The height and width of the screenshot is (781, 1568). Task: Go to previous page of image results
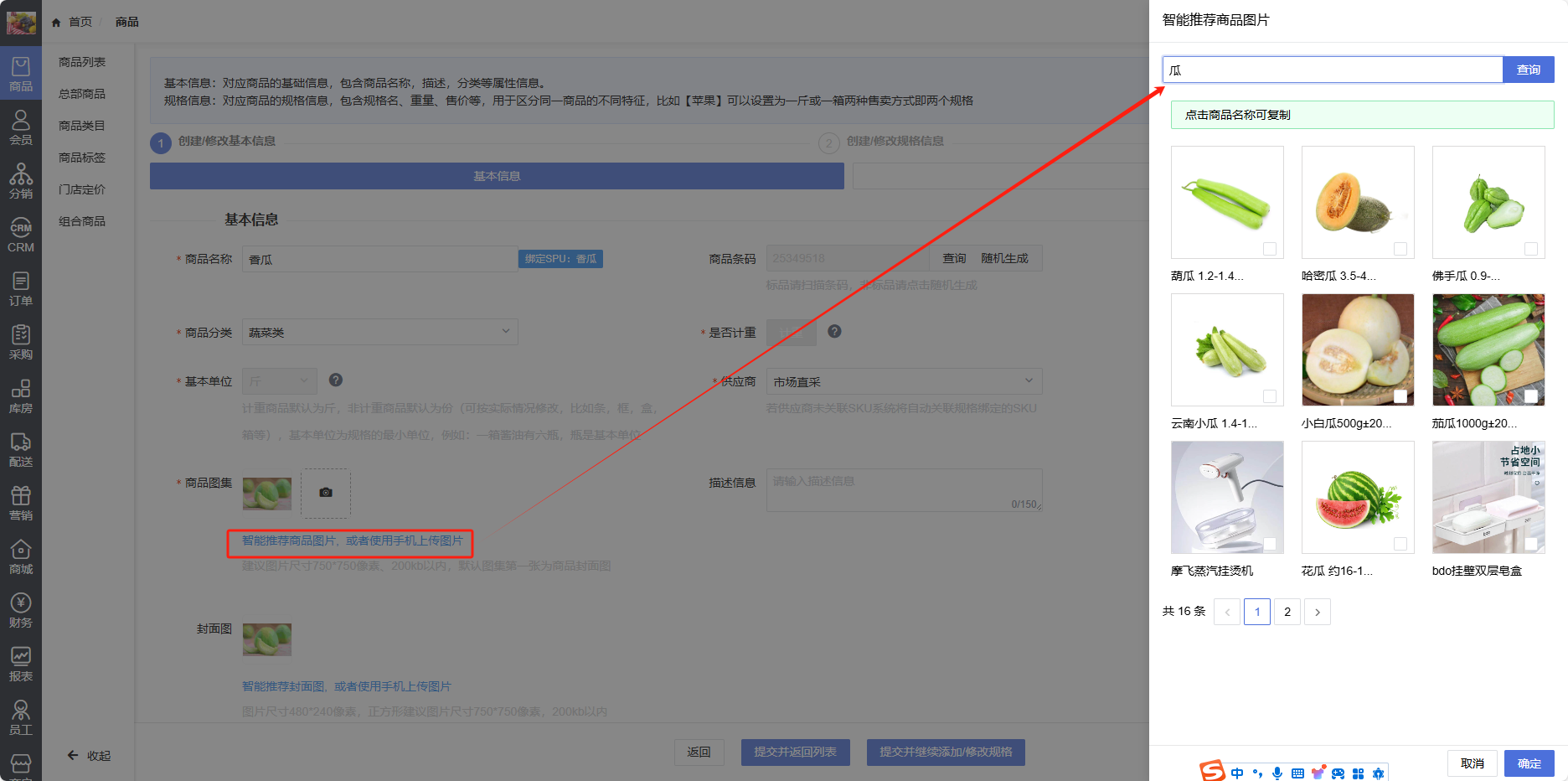click(x=1227, y=612)
